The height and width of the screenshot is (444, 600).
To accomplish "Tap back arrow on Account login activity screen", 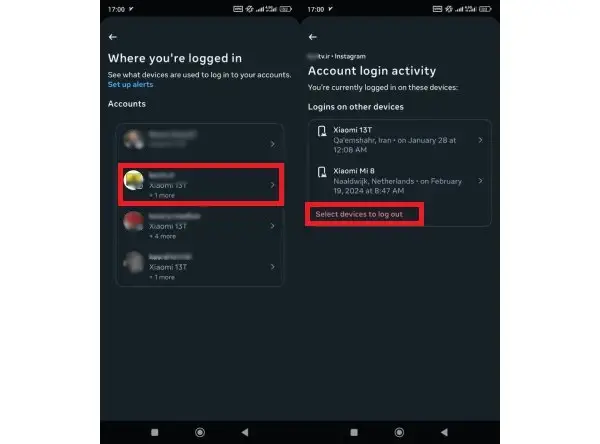I will tap(313, 37).
